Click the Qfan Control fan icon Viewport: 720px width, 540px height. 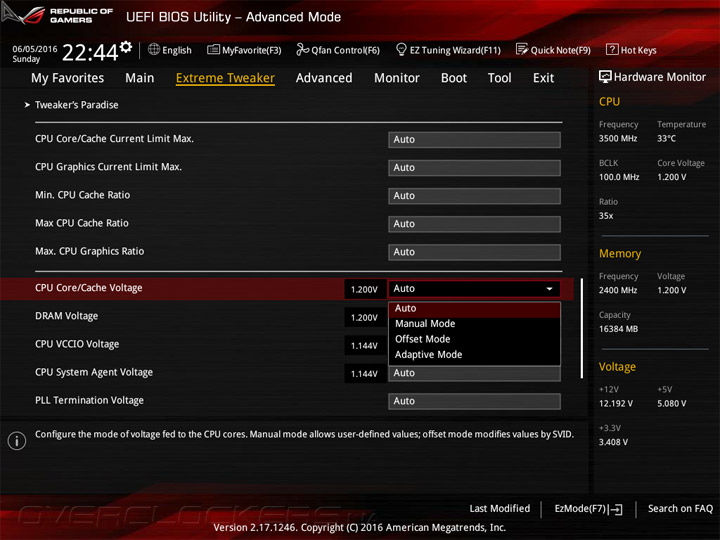[302, 49]
